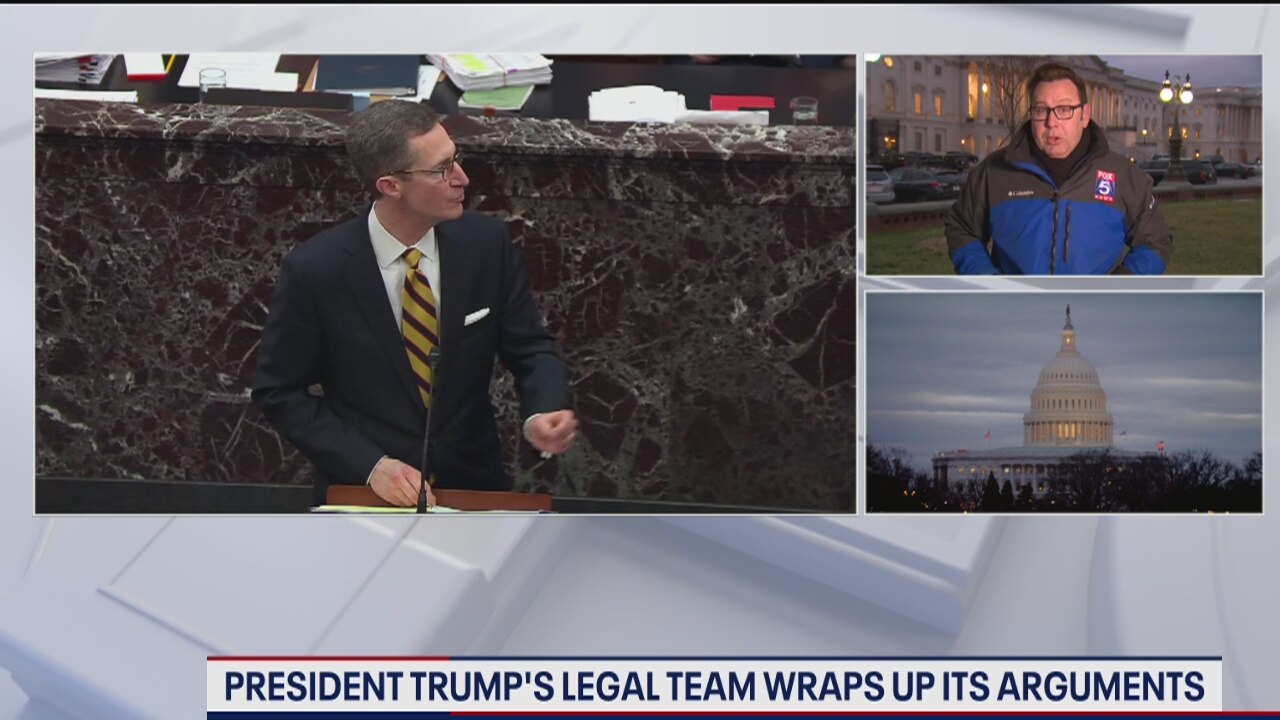Click the FOX 5 logo on the jacket
This screenshot has height=720, width=1280.
point(1104,186)
